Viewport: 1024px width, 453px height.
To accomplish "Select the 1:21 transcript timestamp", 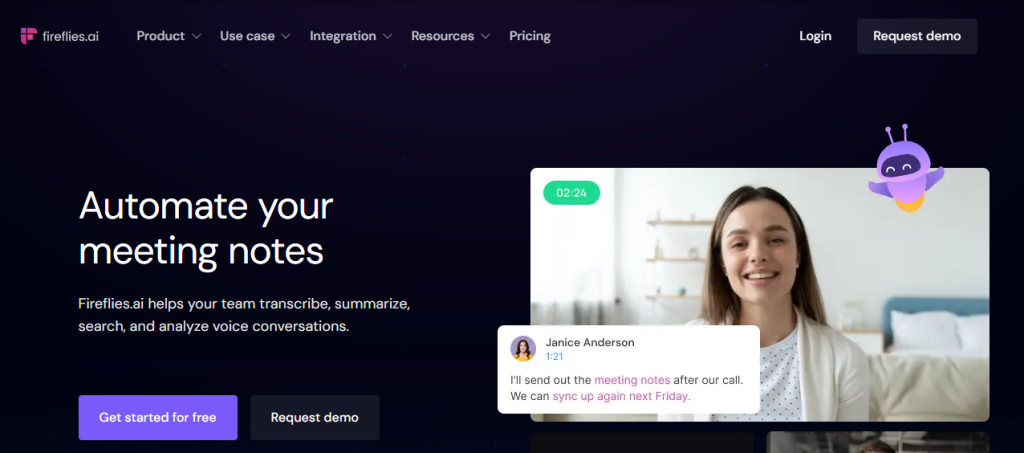I will click(554, 357).
